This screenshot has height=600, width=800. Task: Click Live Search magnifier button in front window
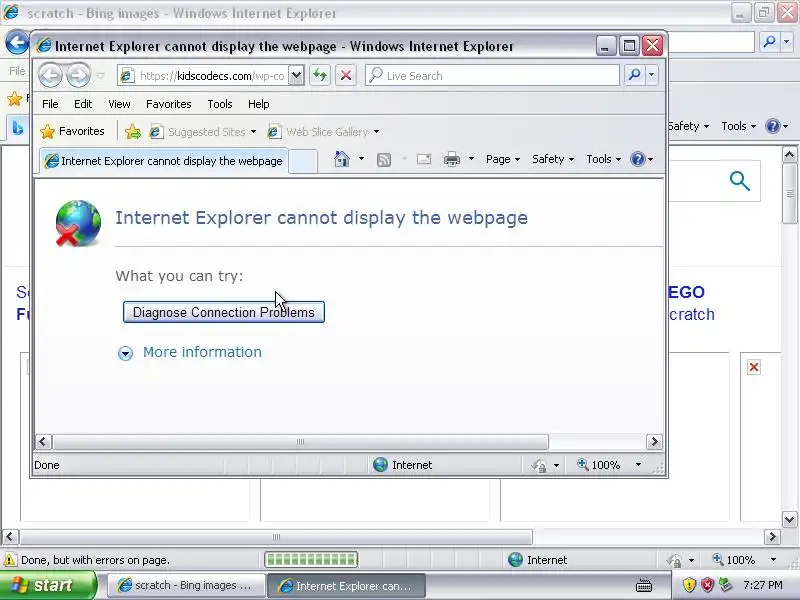pos(634,75)
